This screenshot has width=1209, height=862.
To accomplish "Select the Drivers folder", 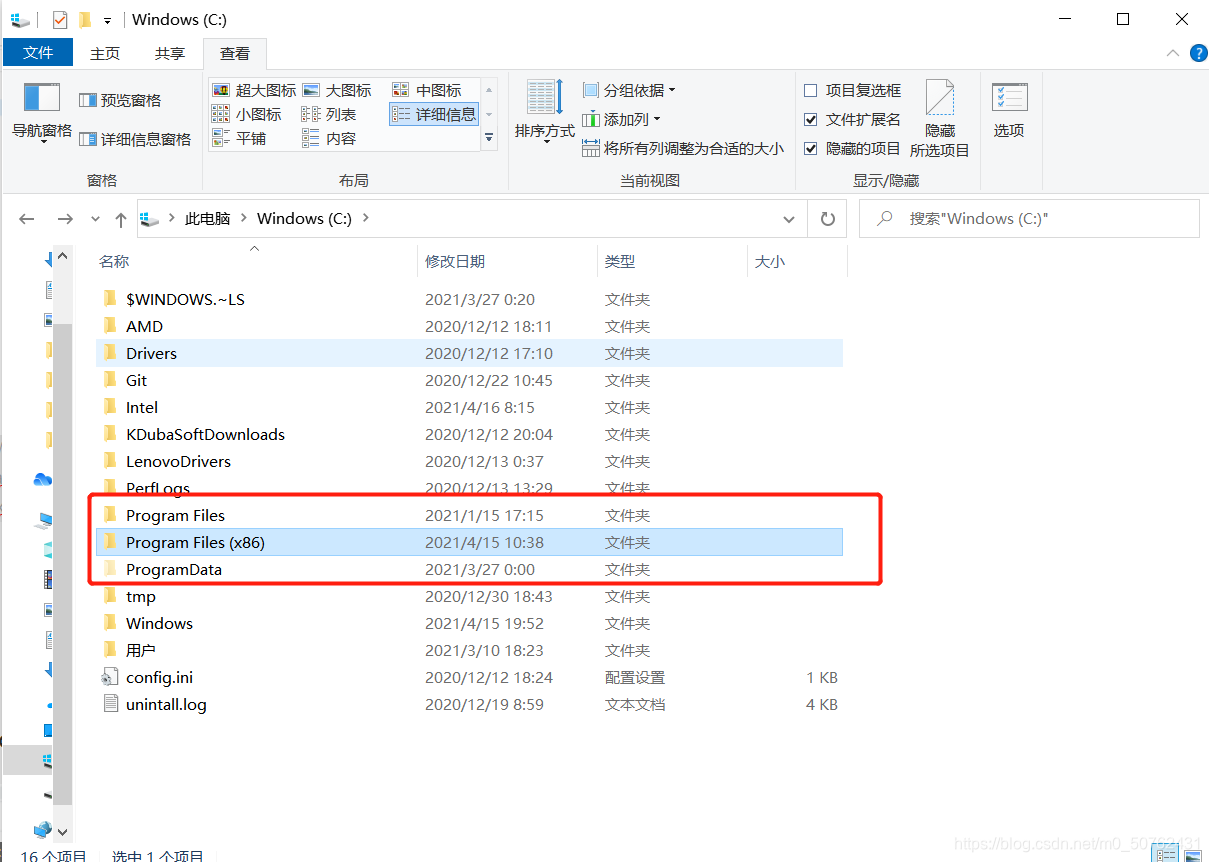I will 469,353.
